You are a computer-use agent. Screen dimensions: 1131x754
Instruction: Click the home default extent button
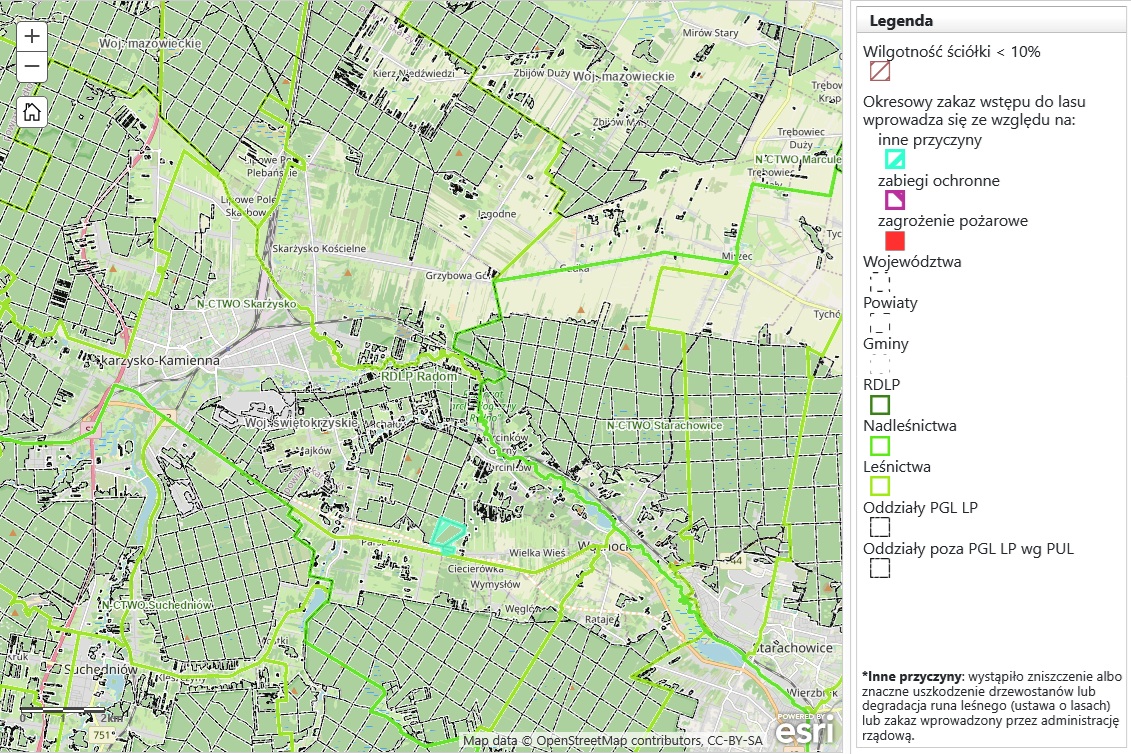pyautogui.click(x=32, y=111)
